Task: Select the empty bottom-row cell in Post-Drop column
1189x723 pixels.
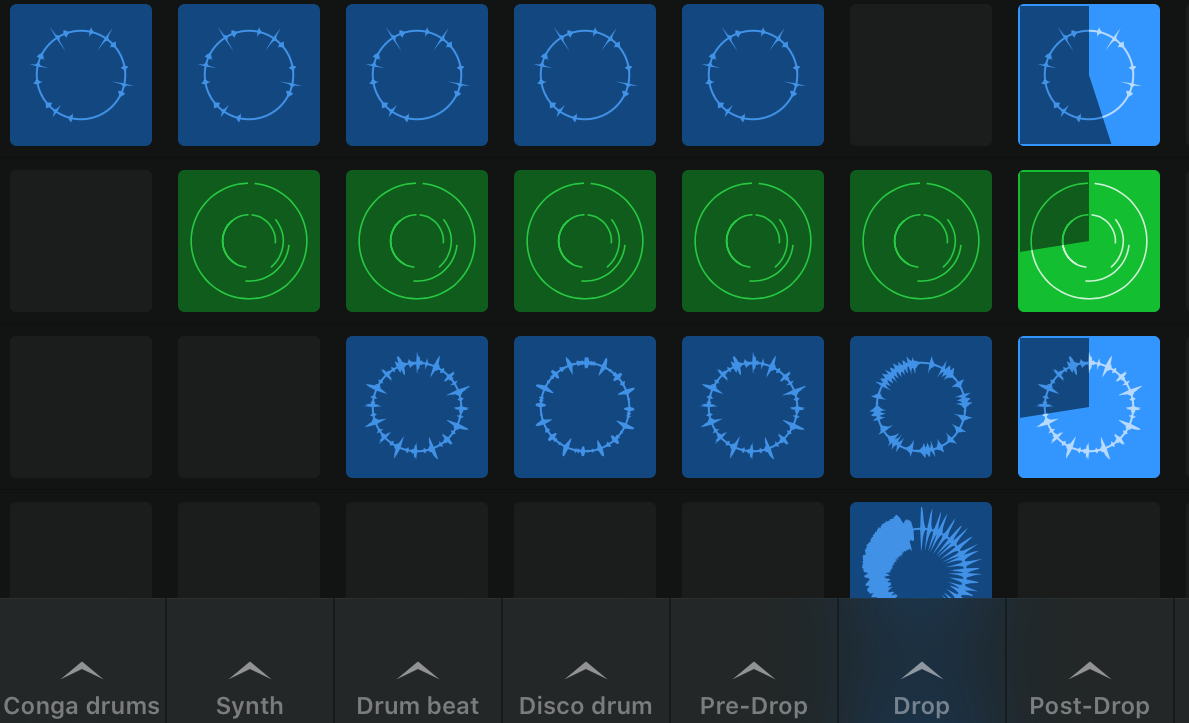Action: (1089, 550)
